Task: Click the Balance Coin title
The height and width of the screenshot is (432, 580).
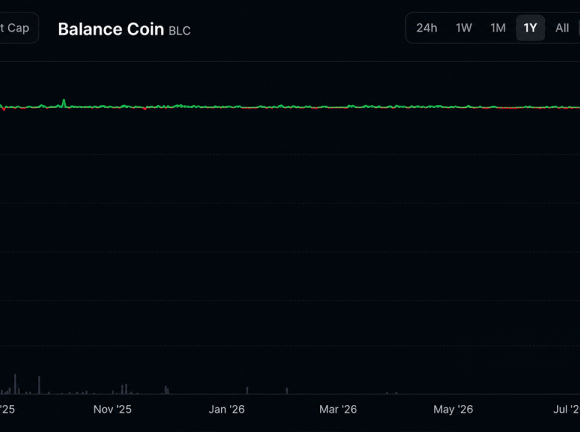Action: click(111, 29)
